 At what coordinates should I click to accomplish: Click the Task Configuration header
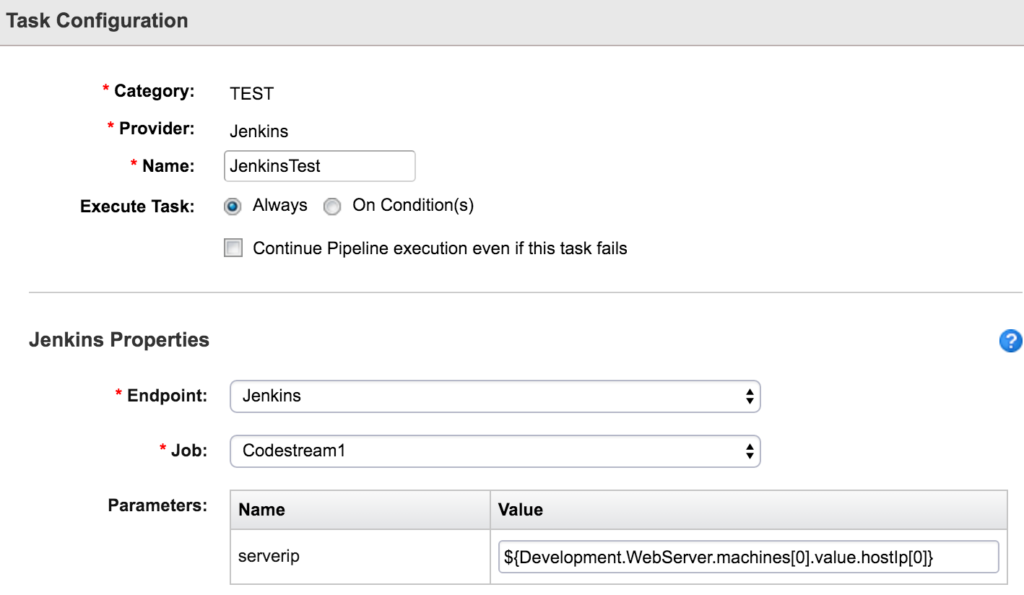pyautogui.click(x=96, y=20)
